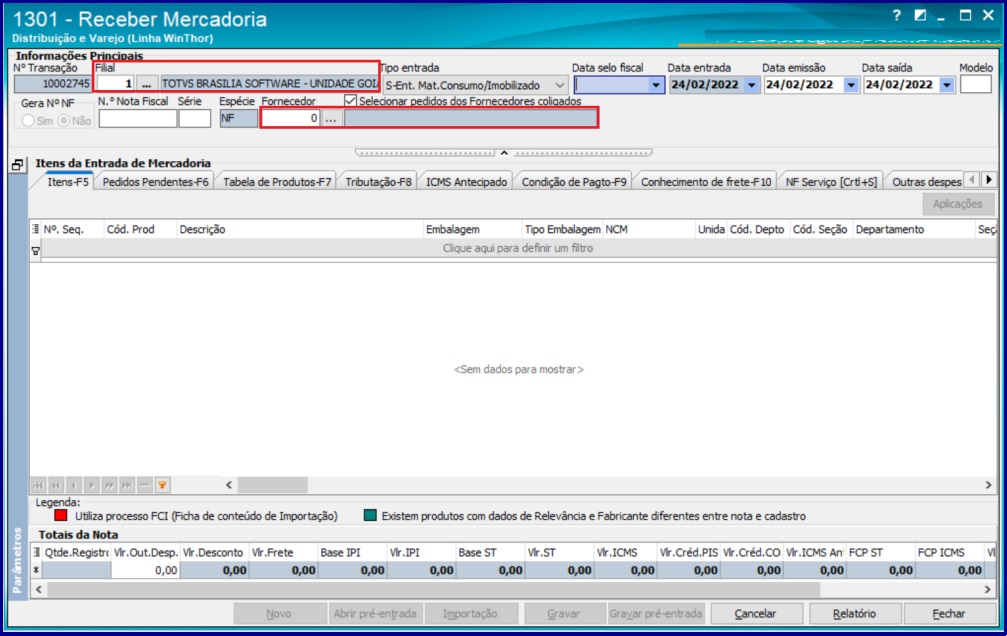Open Data saída date picker arrow
This screenshot has height=636, width=1007.
pos(947,85)
